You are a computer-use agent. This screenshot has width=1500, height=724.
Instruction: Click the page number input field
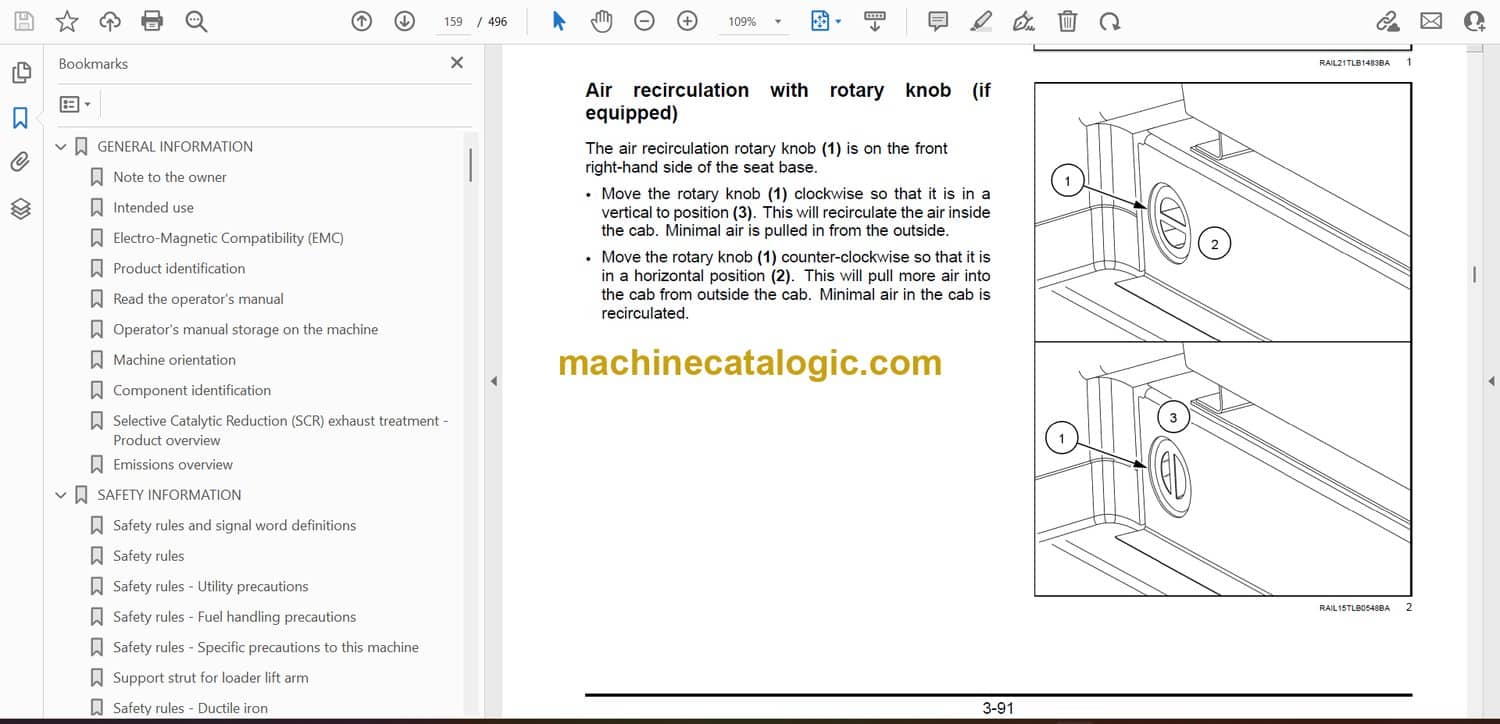(x=453, y=21)
